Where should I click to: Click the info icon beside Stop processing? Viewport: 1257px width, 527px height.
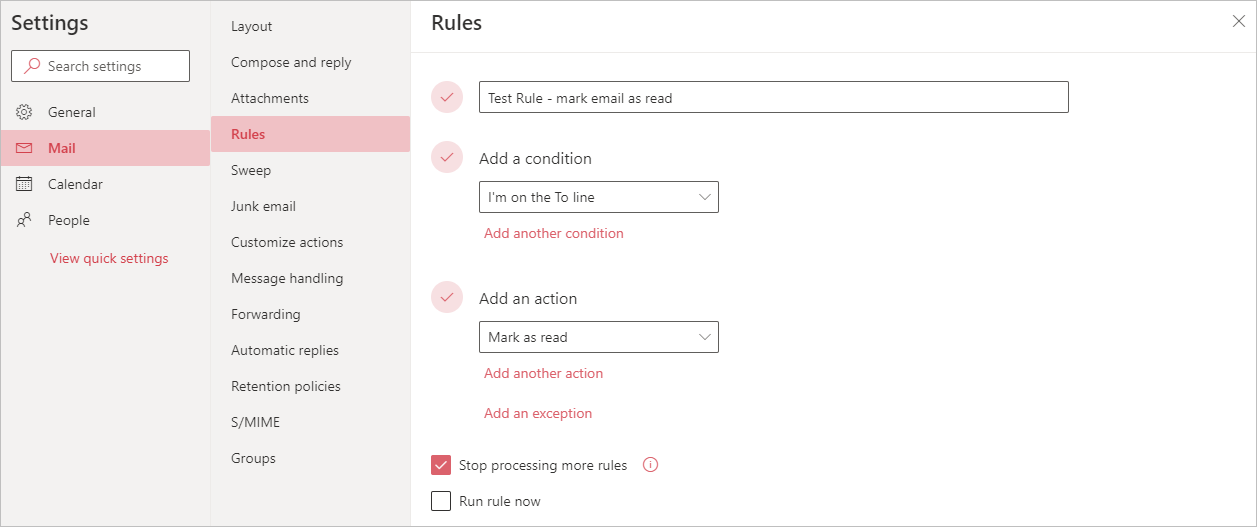650,464
